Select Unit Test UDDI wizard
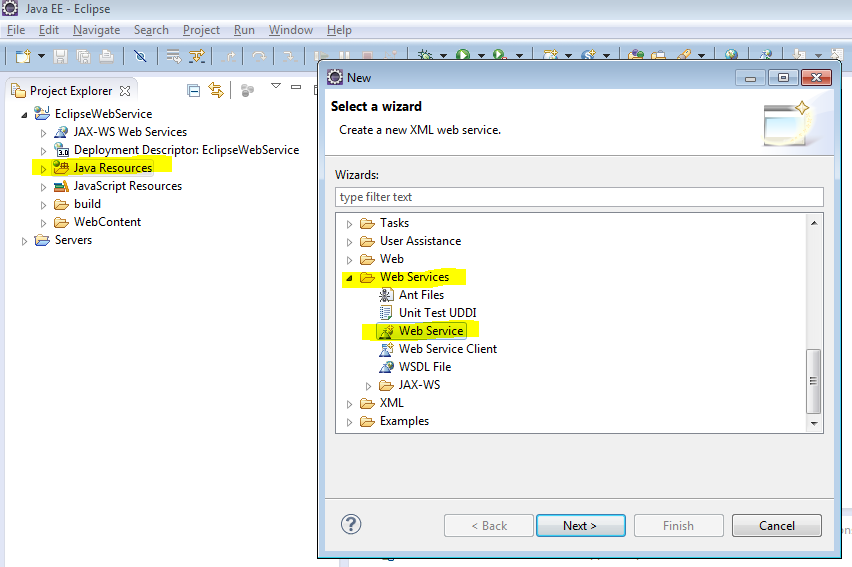 pyautogui.click(x=428, y=313)
